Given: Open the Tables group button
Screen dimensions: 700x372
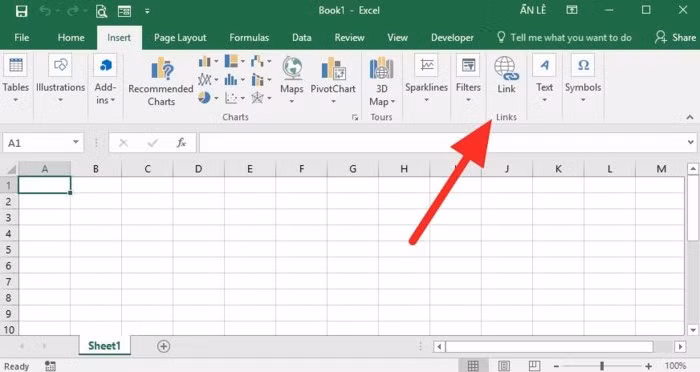Looking at the screenshot, I should tap(16, 79).
